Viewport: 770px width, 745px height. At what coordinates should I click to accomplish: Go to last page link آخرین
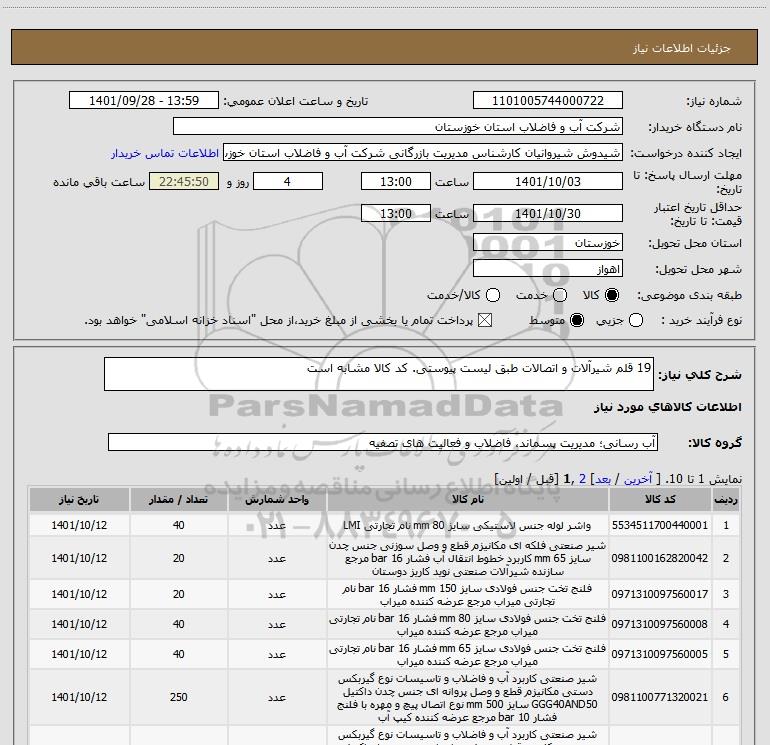[638, 479]
